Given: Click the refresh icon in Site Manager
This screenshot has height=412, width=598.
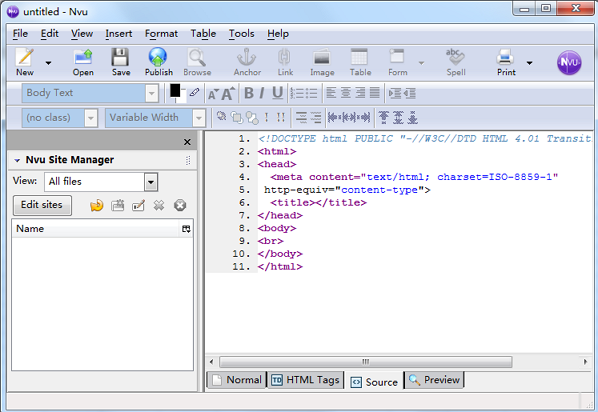Looking at the screenshot, I should point(96,206).
